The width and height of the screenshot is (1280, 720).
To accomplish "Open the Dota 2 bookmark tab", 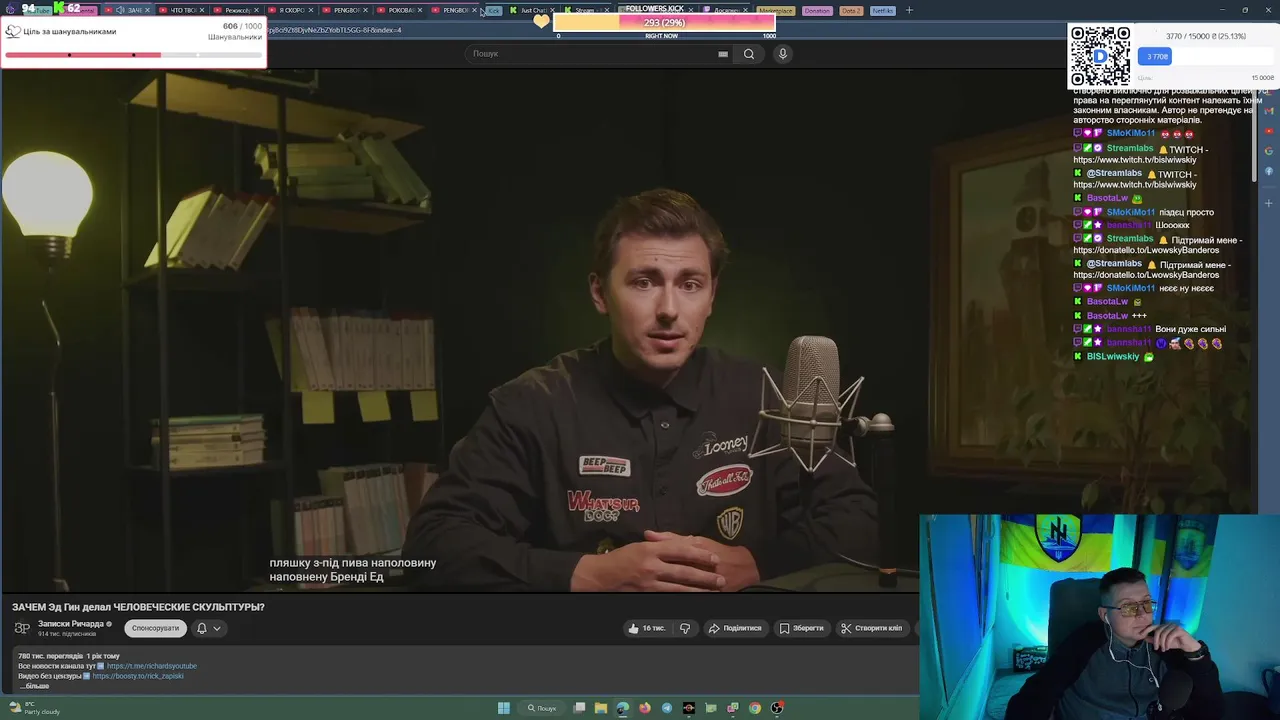I will pyautogui.click(x=850, y=10).
